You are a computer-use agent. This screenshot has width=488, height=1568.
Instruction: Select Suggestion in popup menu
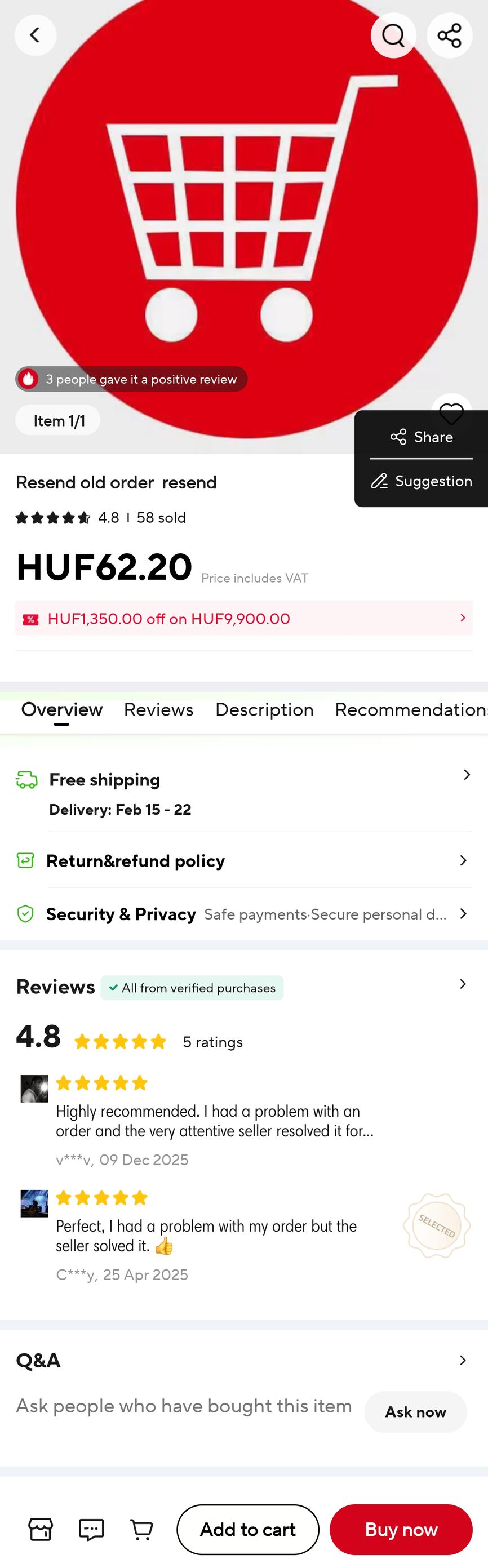point(421,481)
